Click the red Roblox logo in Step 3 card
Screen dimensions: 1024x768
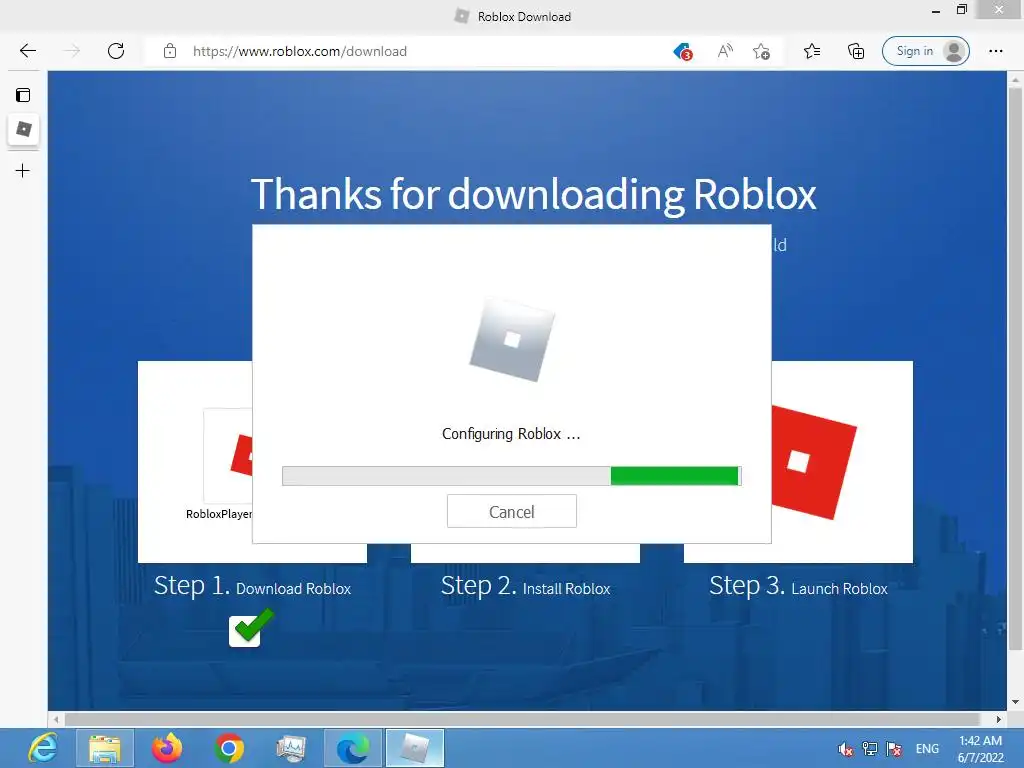[x=814, y=462]
